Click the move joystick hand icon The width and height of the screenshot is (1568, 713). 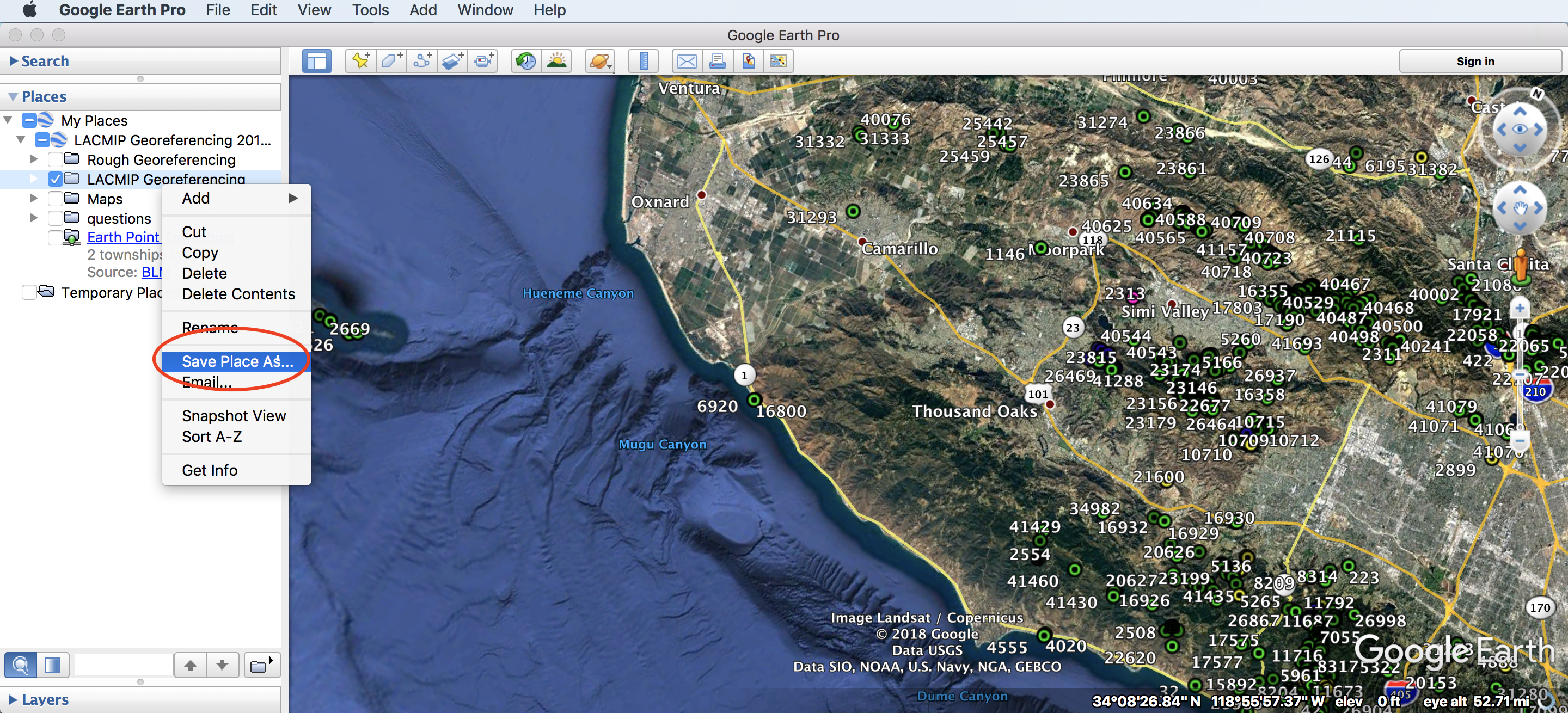pos(1520,208)
